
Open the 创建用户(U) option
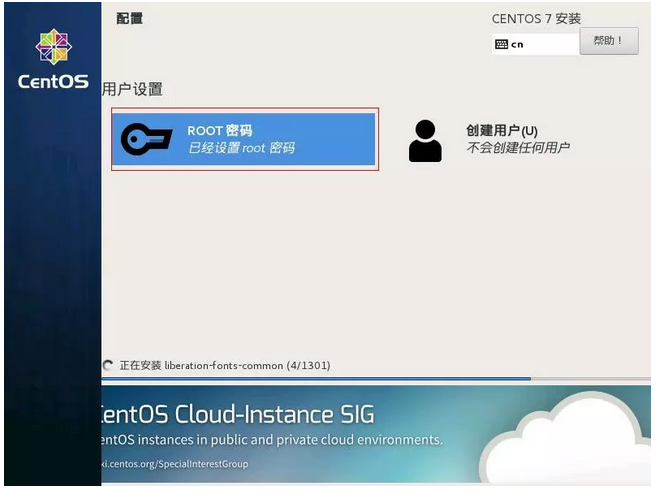click(x=502, y=131)
